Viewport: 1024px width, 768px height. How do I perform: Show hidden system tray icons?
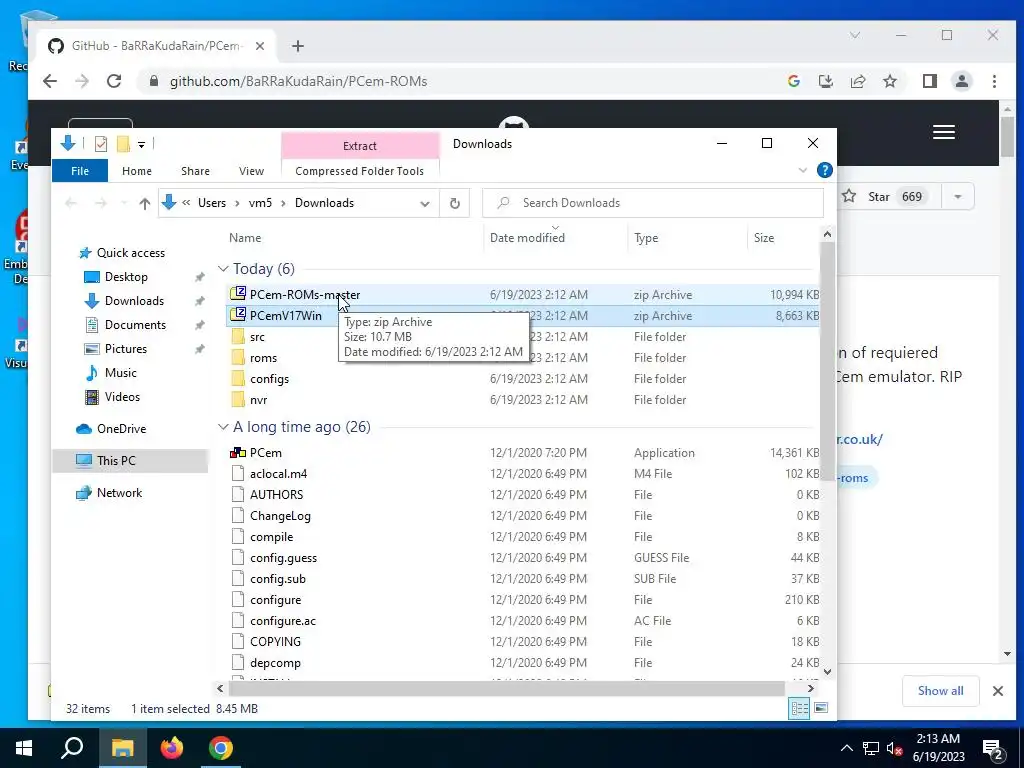coord(846,748)
